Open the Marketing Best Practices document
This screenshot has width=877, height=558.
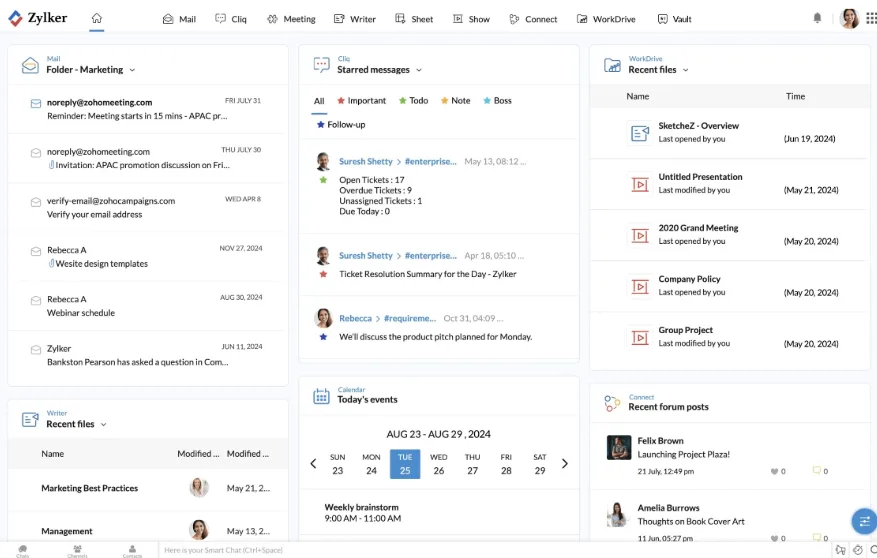(x=89, y=489)
